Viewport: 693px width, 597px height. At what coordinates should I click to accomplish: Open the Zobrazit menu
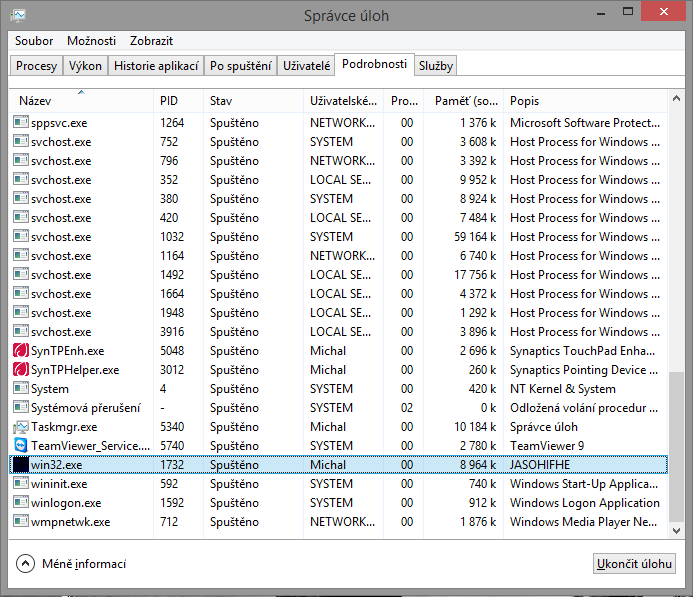pos(151,41)
